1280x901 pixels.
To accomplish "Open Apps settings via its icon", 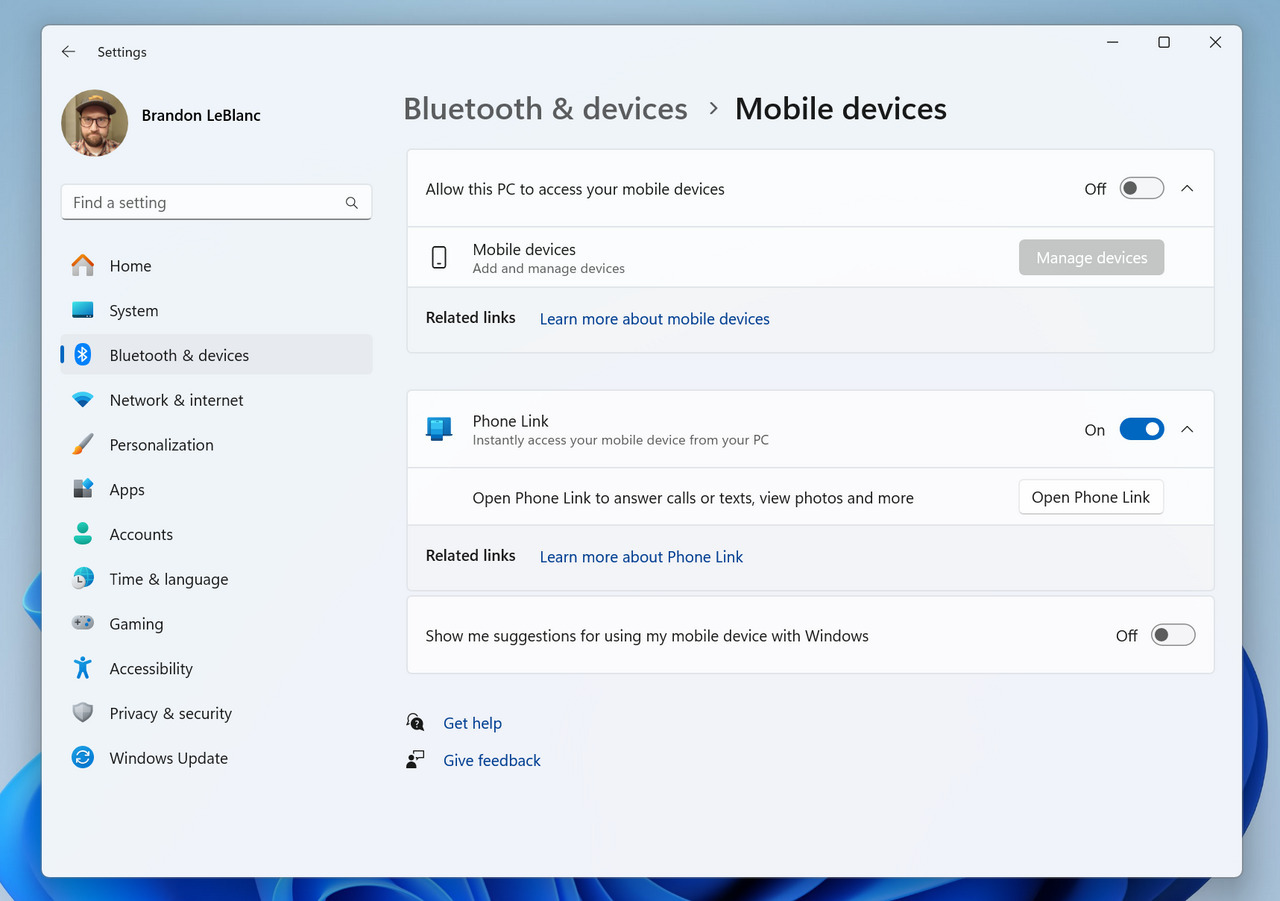I will click(82, 490).
